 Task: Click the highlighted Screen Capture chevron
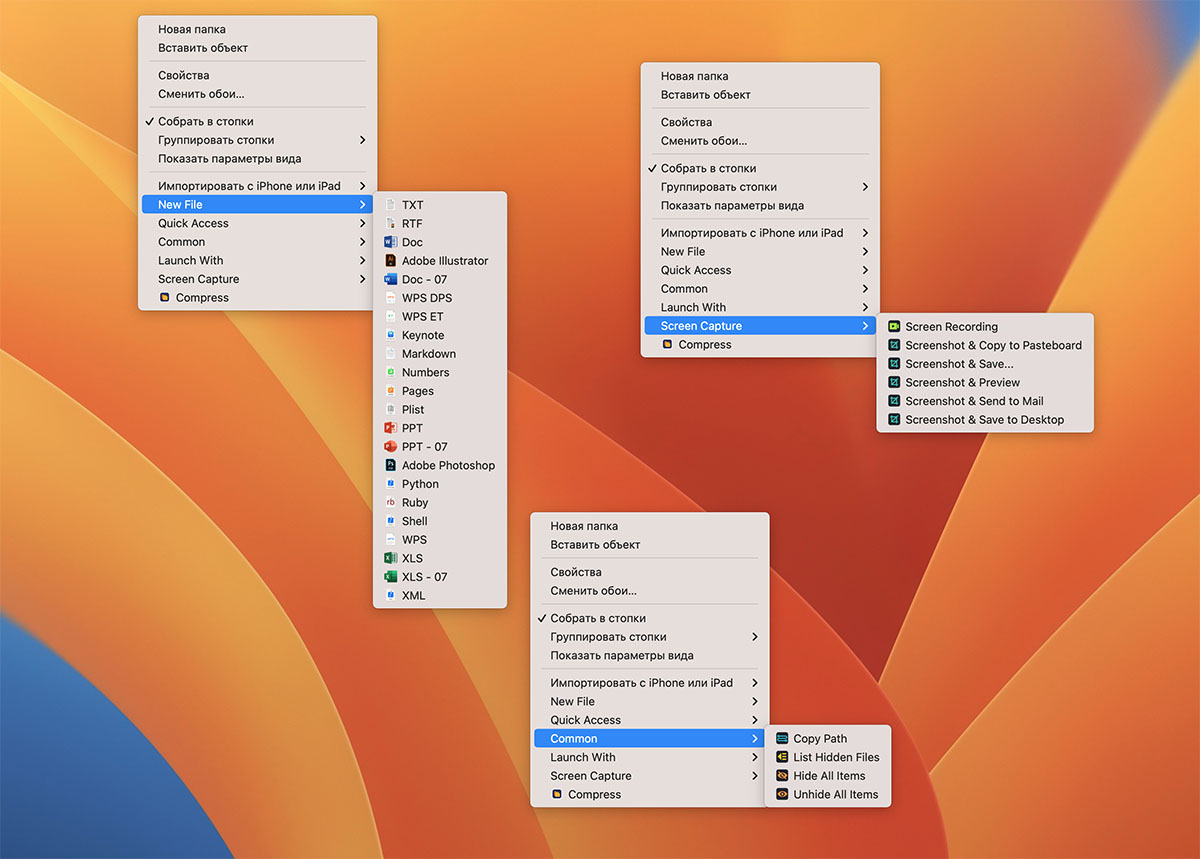point(865,326)
